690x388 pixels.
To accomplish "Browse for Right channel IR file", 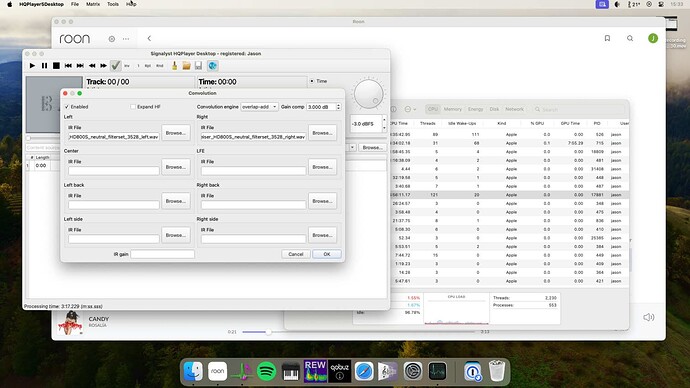I will [x=323, y=133].
